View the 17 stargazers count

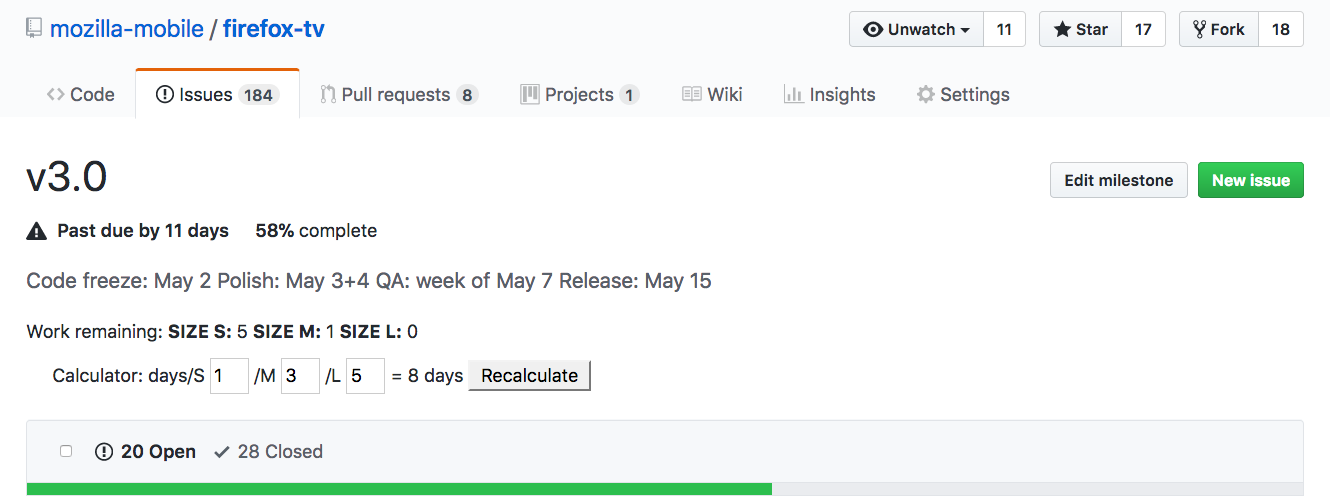point(1143,29)
